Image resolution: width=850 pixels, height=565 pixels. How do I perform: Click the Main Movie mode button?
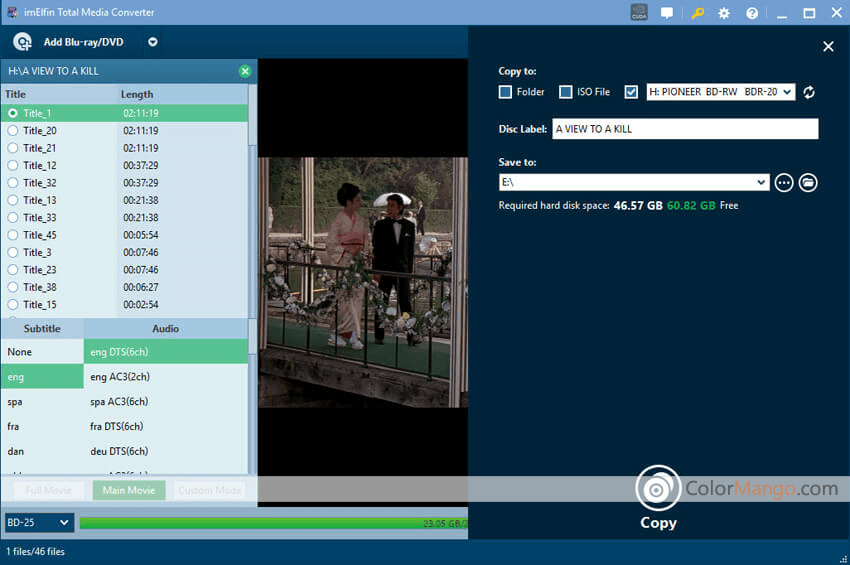[128, 490]
